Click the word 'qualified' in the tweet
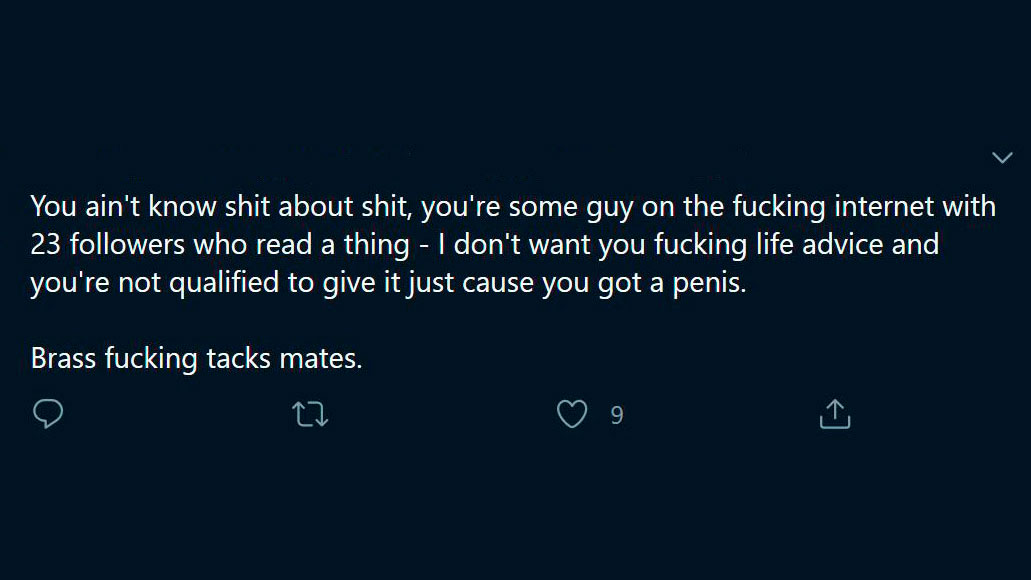This screenshot has height=580, width=1031. click(x=224, y=283)
